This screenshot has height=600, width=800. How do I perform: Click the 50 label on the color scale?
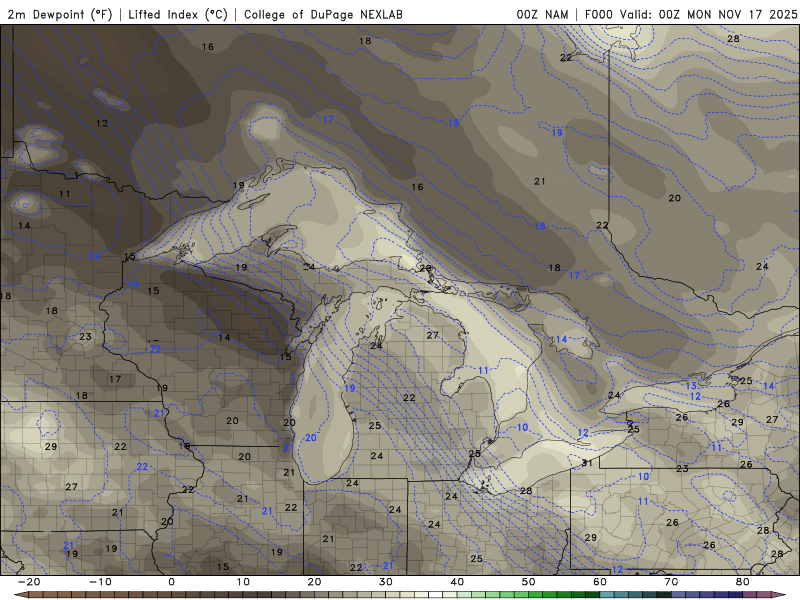click(529, 582)
